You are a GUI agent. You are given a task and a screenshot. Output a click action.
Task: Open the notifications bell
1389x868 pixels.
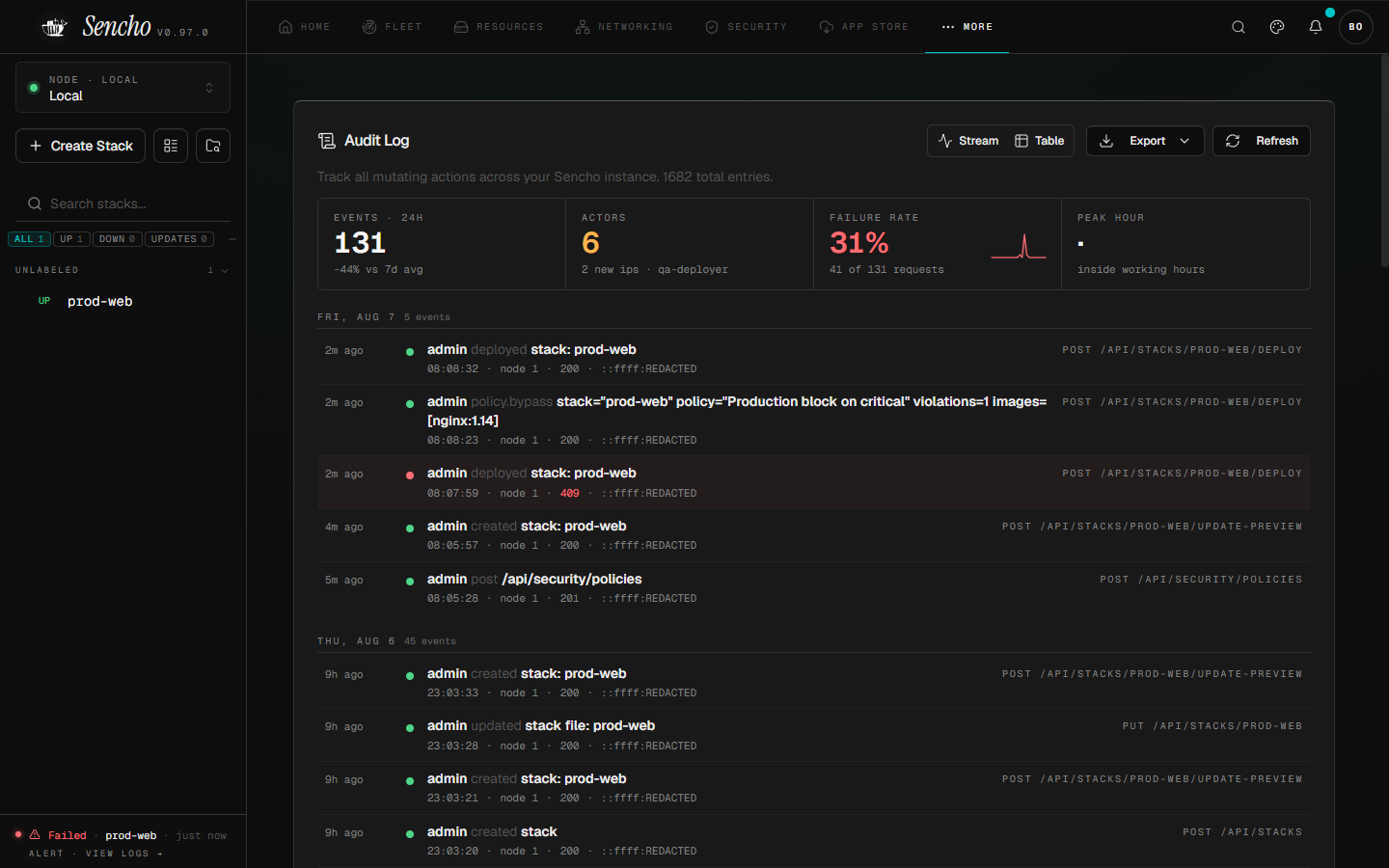pyautogui.click(x=1316, y=27)
